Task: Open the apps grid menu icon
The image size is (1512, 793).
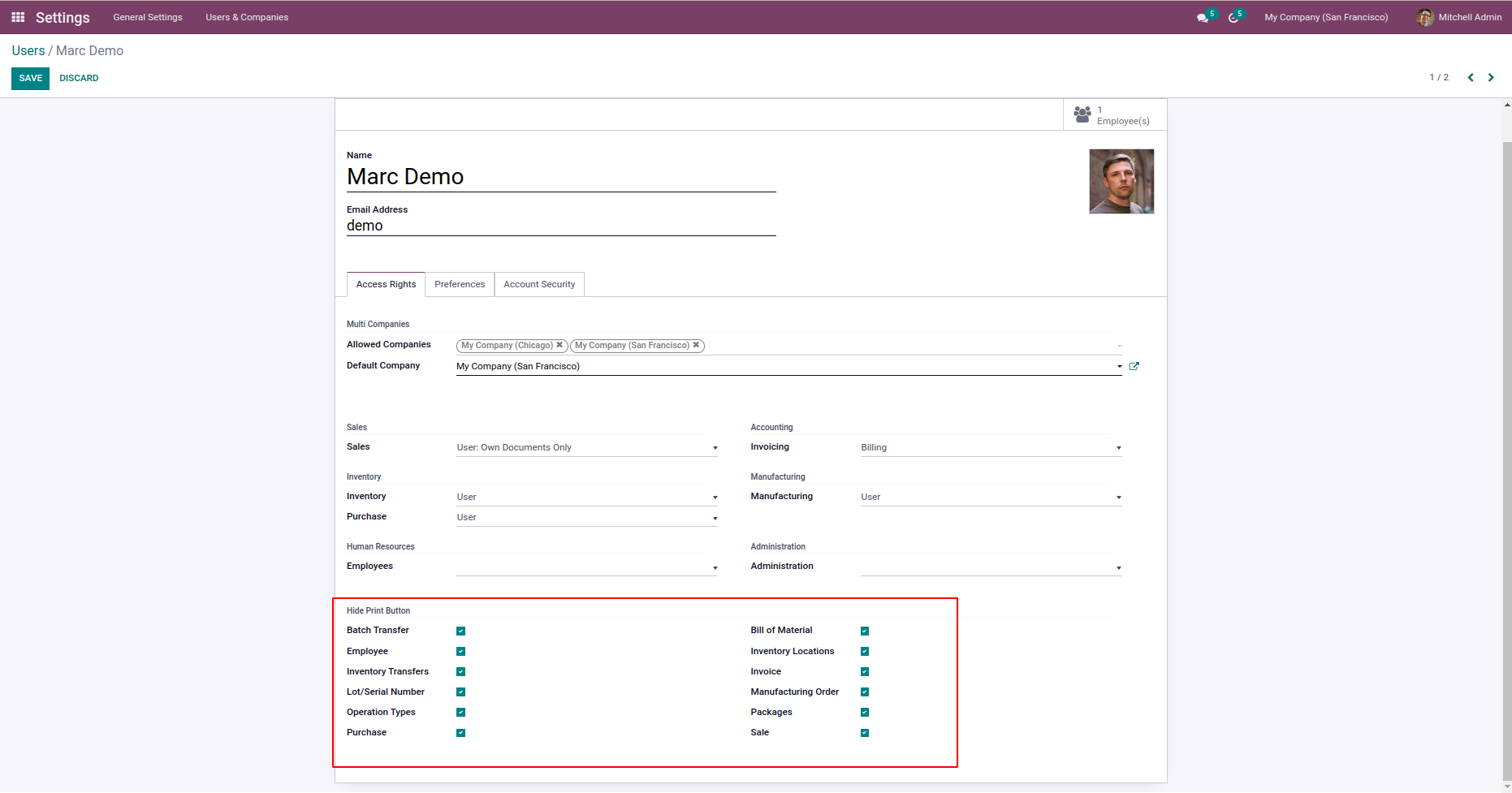Action: (18, 17)
